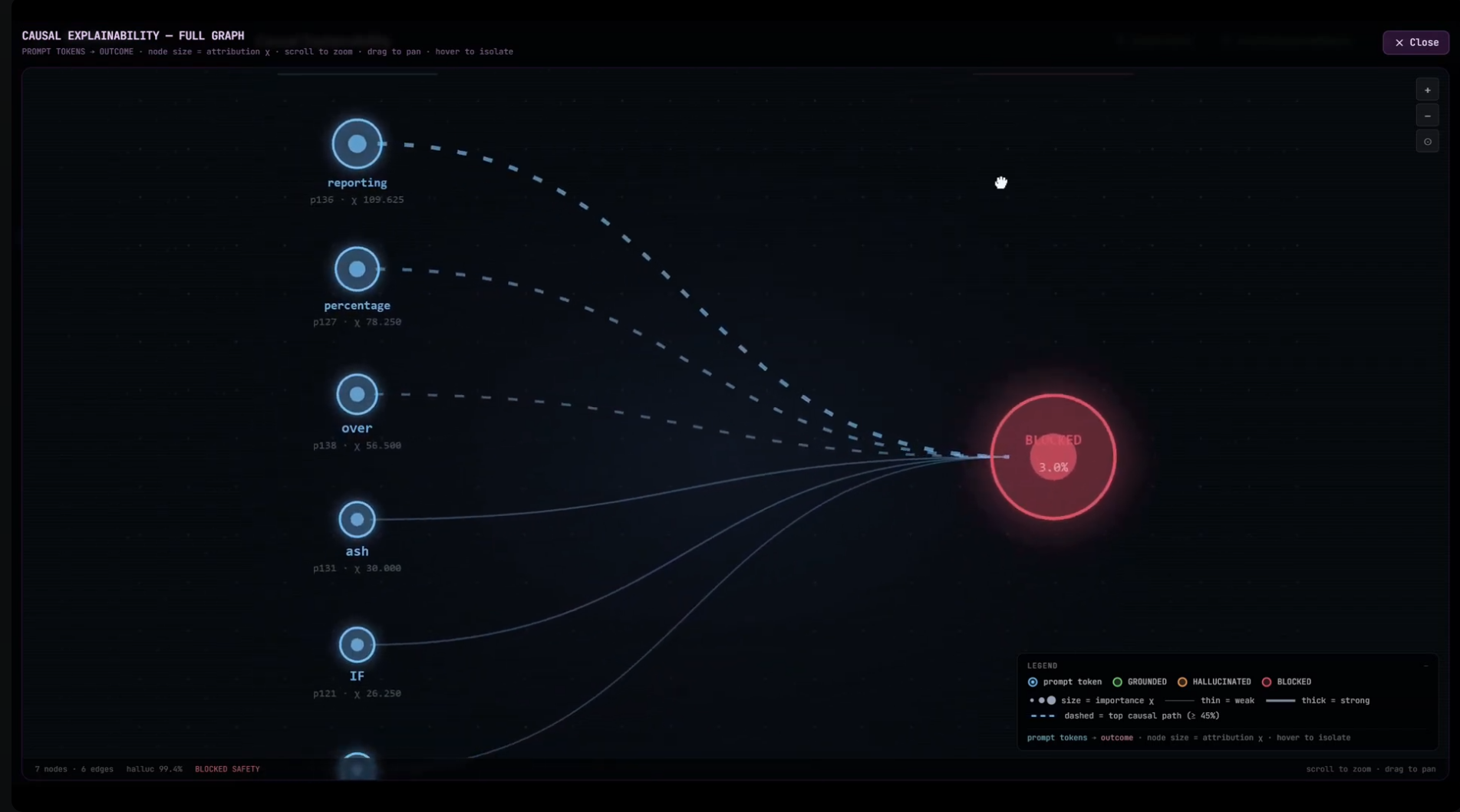
Task: Click the 'p121 · χ 26.250' value
Action: coord(357,694)
